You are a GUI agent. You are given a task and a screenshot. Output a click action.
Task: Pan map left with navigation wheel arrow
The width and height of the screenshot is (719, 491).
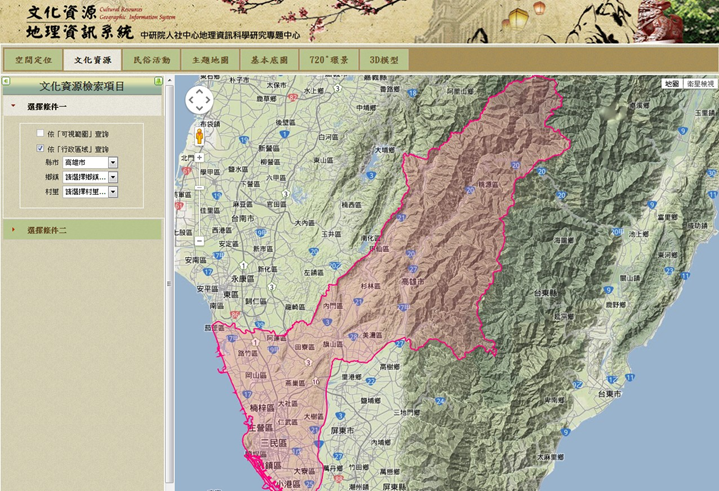189,101
